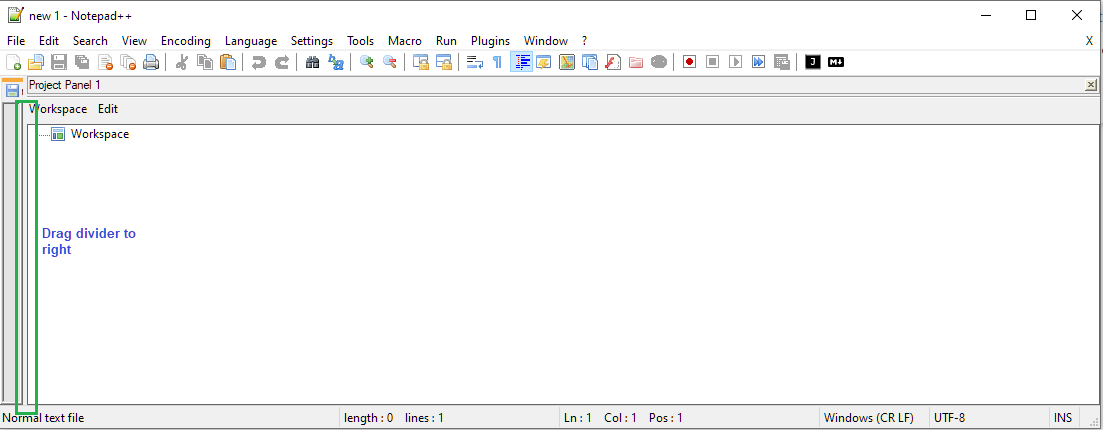Screen dimensions: 1103x430
Task: Open the File menu
Action: pyautogui.click(x=16, y=41)
